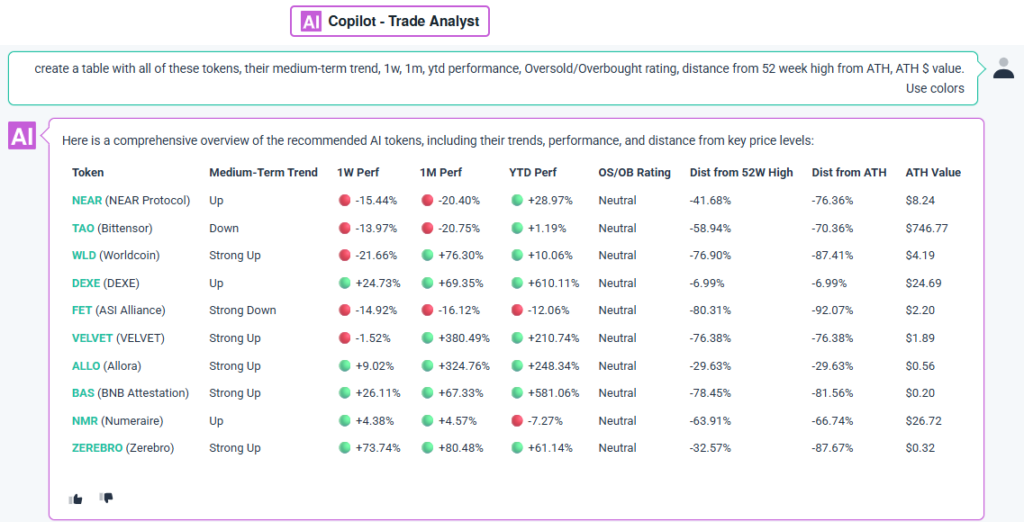1024x522 pixels.
Task: Open the NEAR token link
Action: click(87, 201)
